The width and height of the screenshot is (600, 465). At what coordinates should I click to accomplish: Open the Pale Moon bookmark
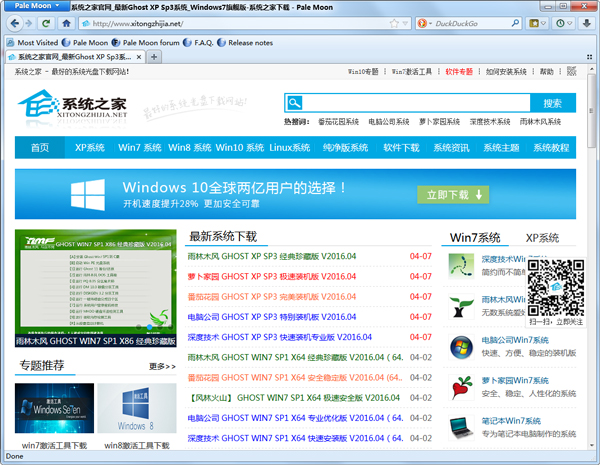point(85,42)
